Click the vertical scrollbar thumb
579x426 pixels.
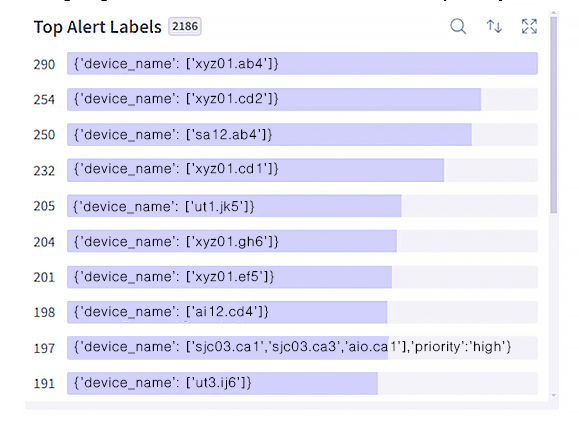point(553,114)
